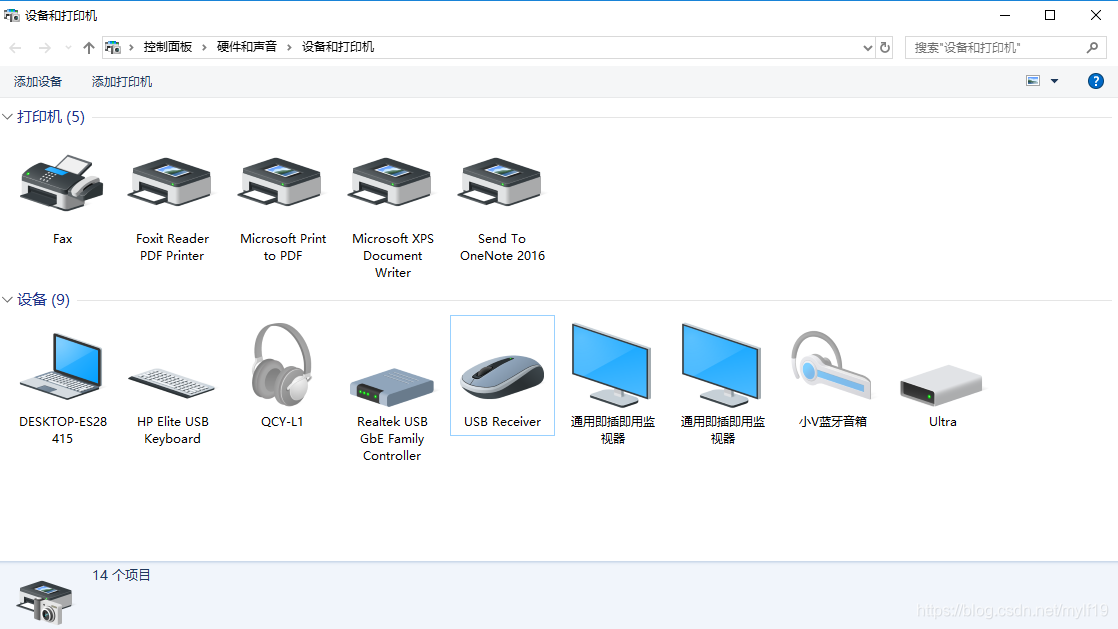Click the 'Send To OneNote 2016' label
The width and height of the screenshot is (1118, 629).
502,247
